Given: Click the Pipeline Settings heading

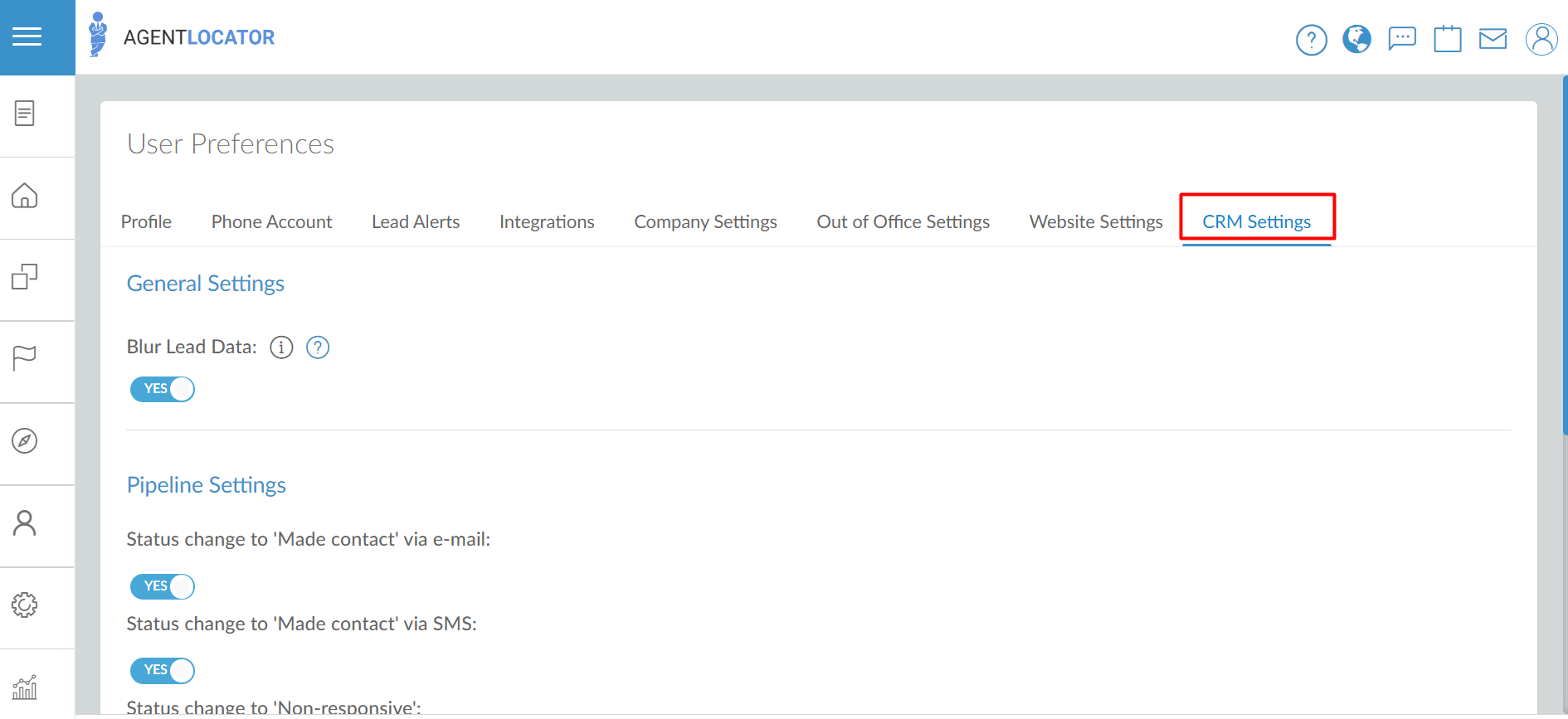Looking at the screenshot, I should (x=207, y=485).
